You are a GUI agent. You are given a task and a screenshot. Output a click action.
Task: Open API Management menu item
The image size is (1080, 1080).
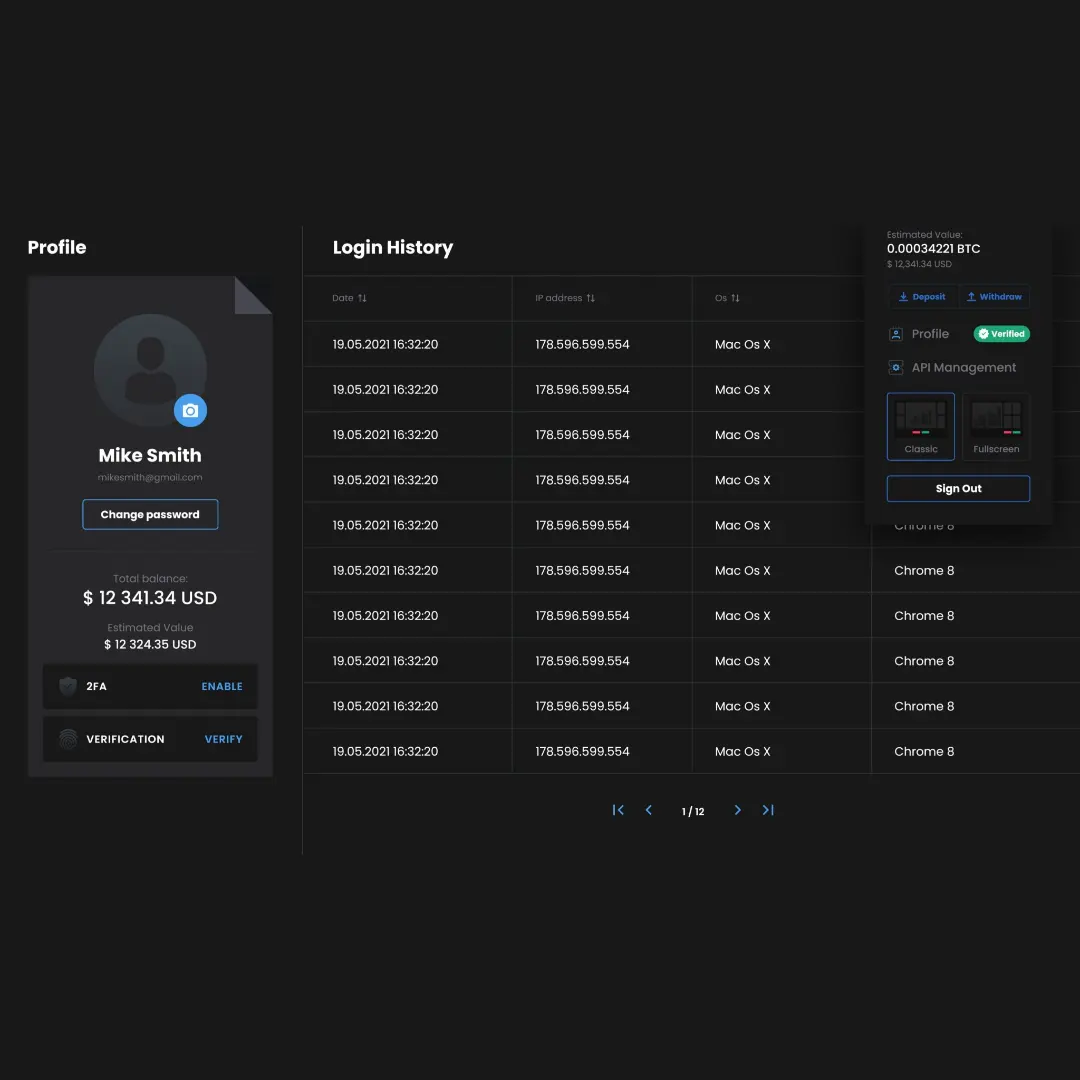963,368
